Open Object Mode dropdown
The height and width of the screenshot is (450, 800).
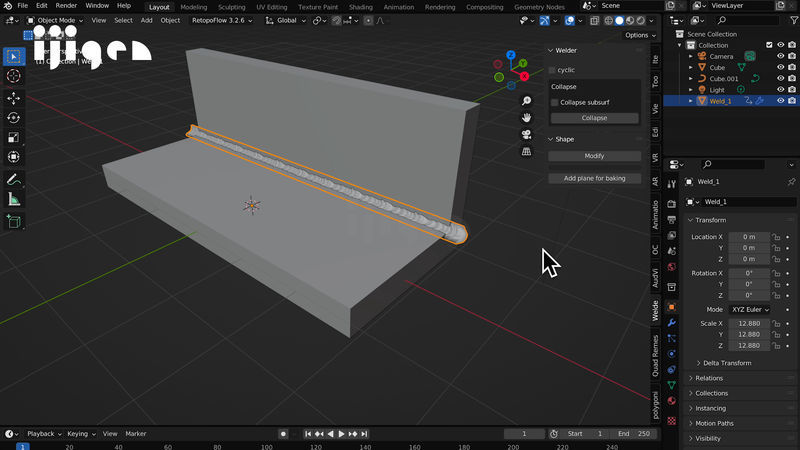tap(55, 20)
